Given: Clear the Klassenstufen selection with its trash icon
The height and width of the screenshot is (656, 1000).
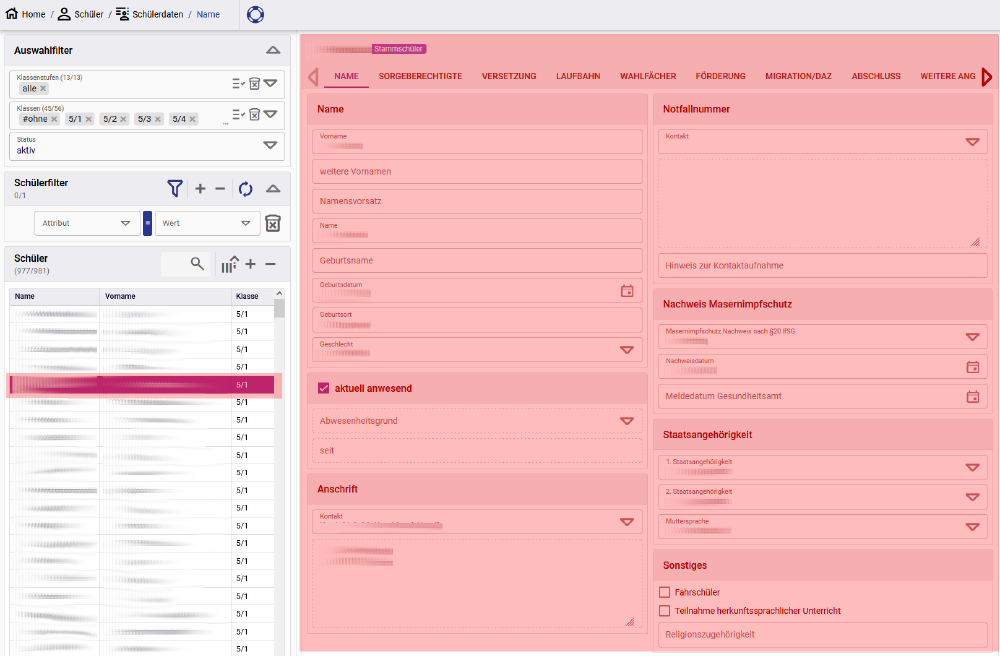Looking at the screenshot, I should [254, 84].
